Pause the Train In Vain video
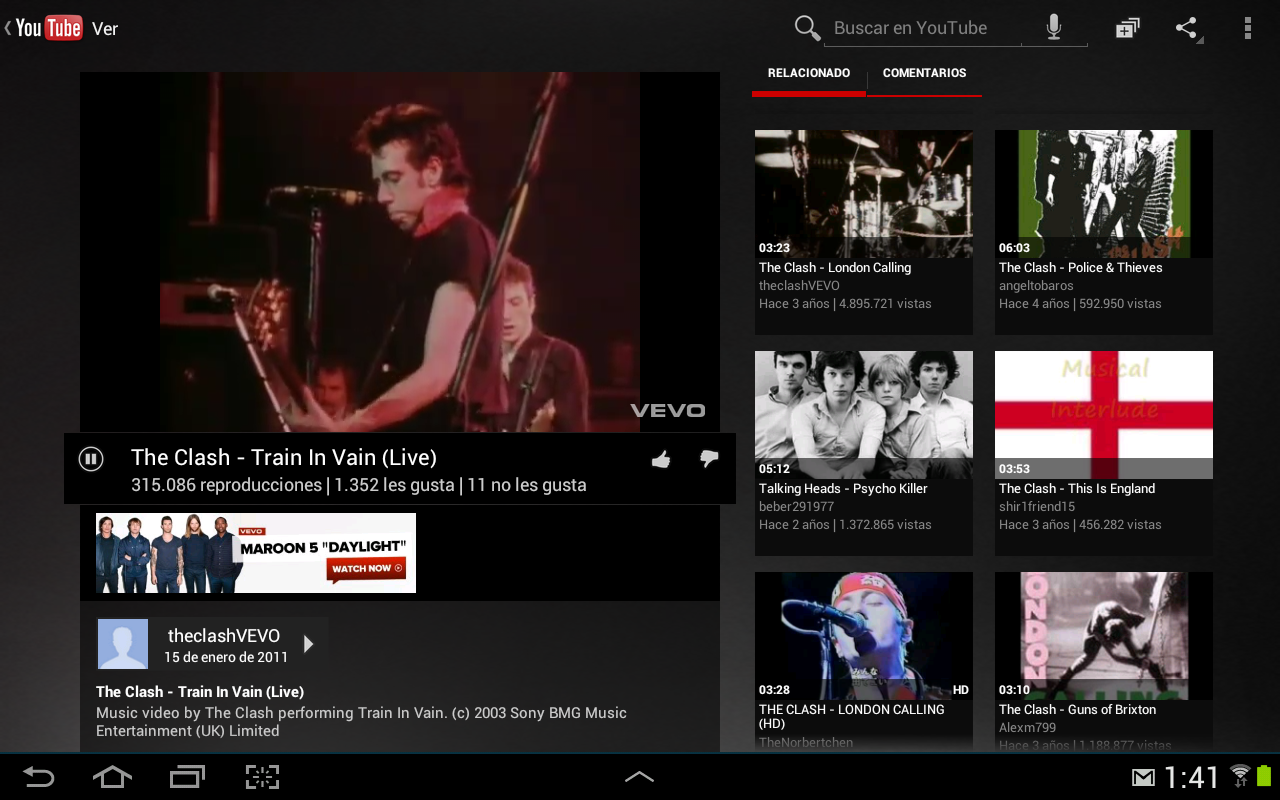The width and height of the screenshot is (1280, 800). click(x=91, y=459)
